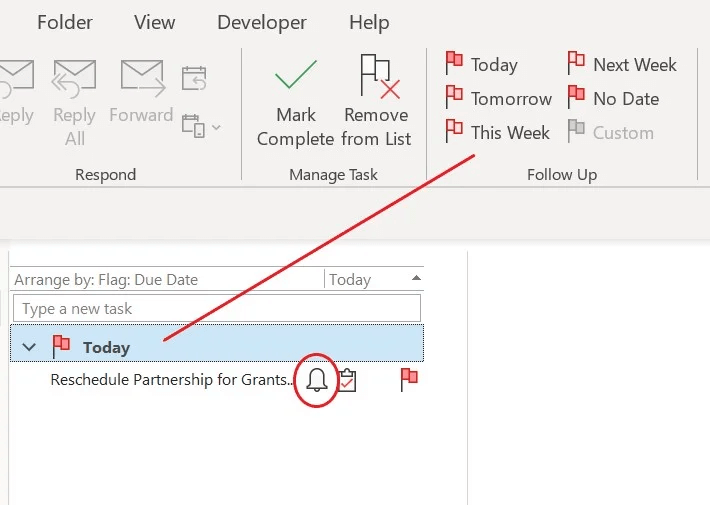710x505 pixels.
Task: Click the task clipboard checkmark icon
Action: tap(347, 380)
